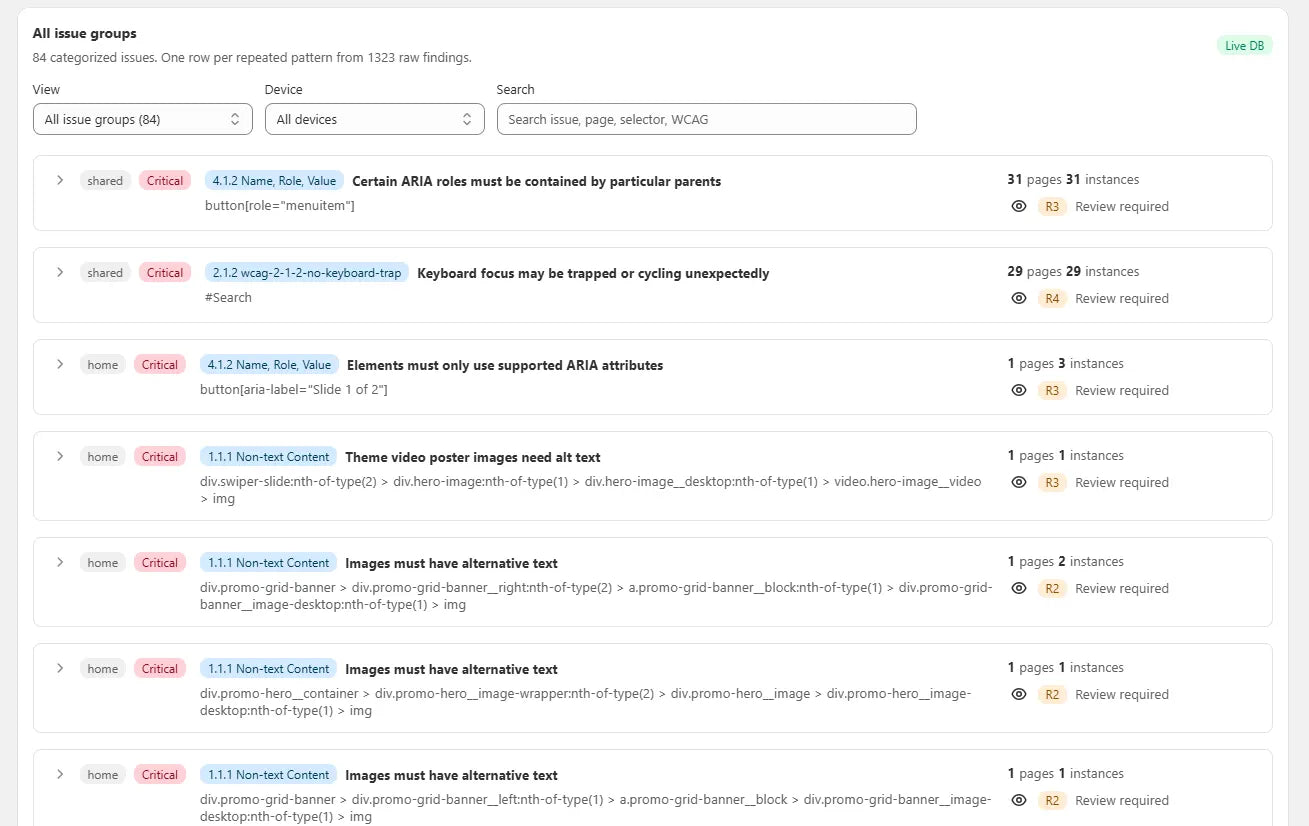The height and width of the screenshot is (826, 1309).
Task: Click '2.1.2 wcag-2-1-2-no-keyboard-trap' tag
Action: point(307,273)
